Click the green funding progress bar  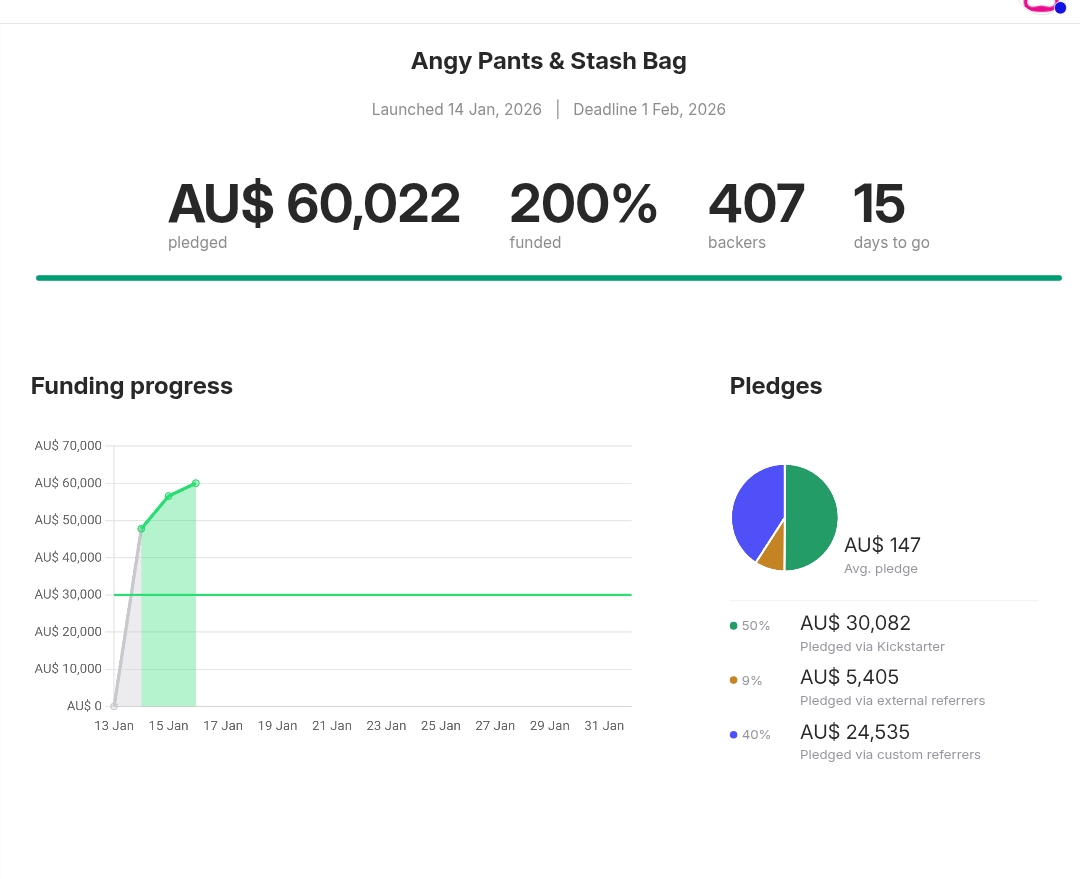[548, 278]
